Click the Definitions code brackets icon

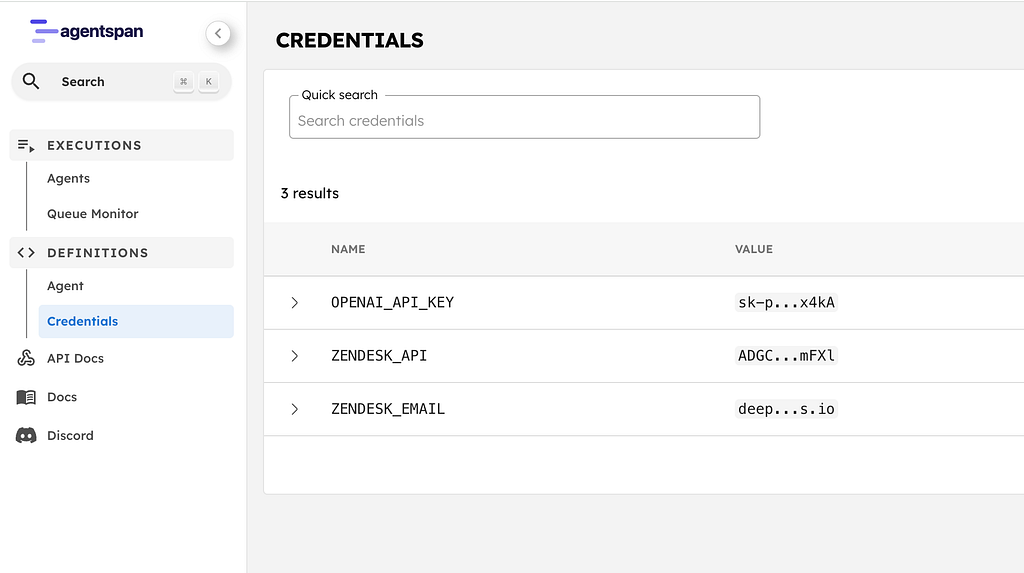pos(26,253)
